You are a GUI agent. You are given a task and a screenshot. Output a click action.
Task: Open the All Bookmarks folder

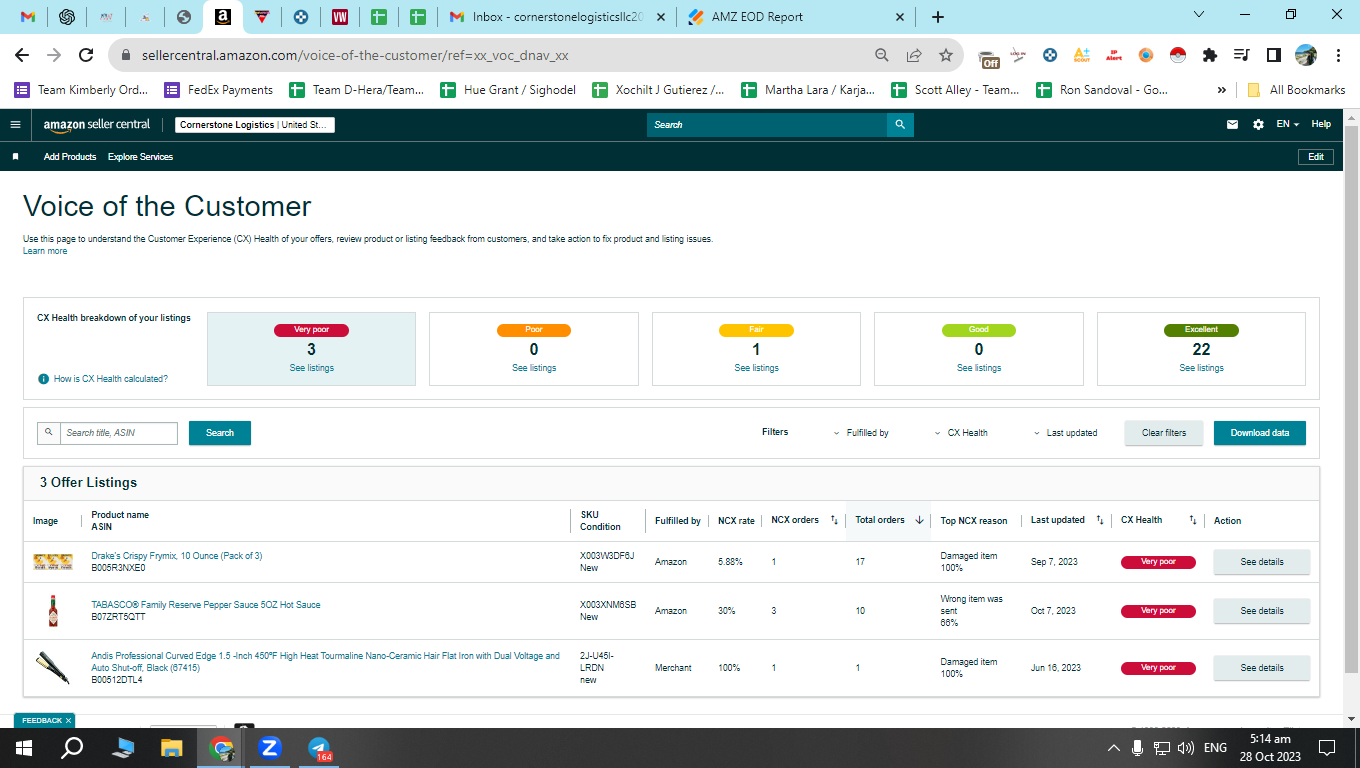[x=1296, y=90]
